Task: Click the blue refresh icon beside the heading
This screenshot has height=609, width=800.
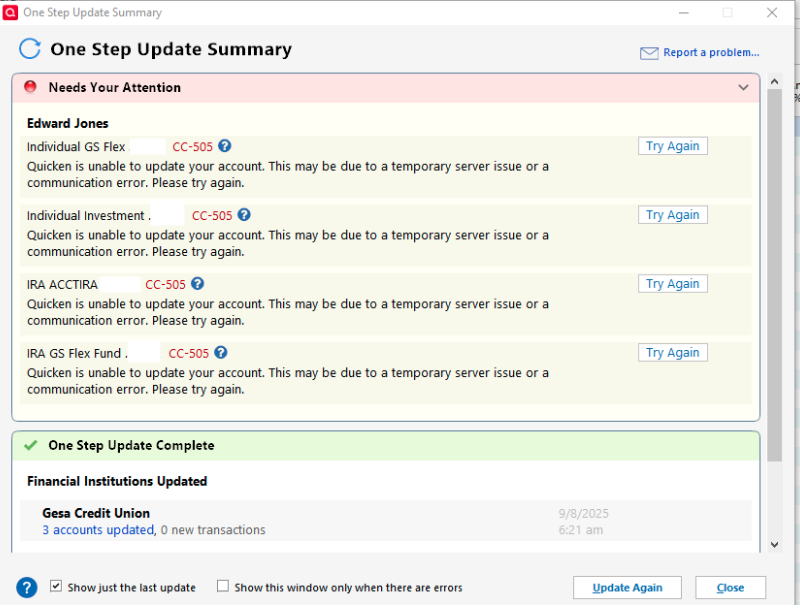Action: point(30,49)
